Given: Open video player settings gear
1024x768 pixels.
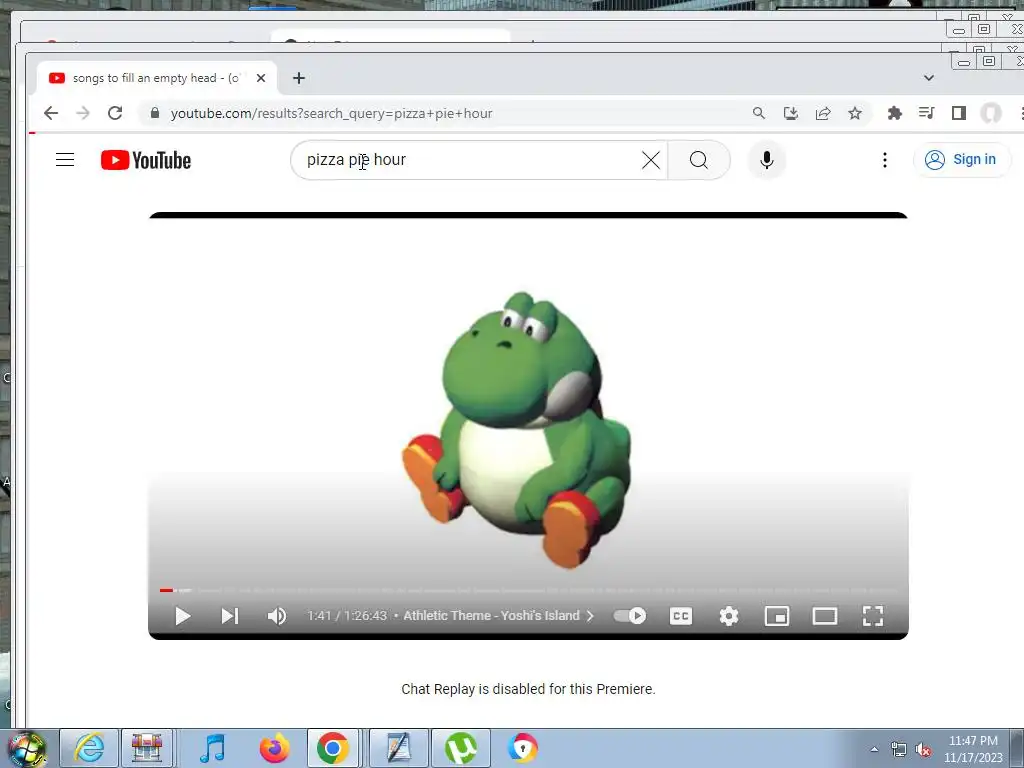Looking at the screenshot, I should coord(729,616).
